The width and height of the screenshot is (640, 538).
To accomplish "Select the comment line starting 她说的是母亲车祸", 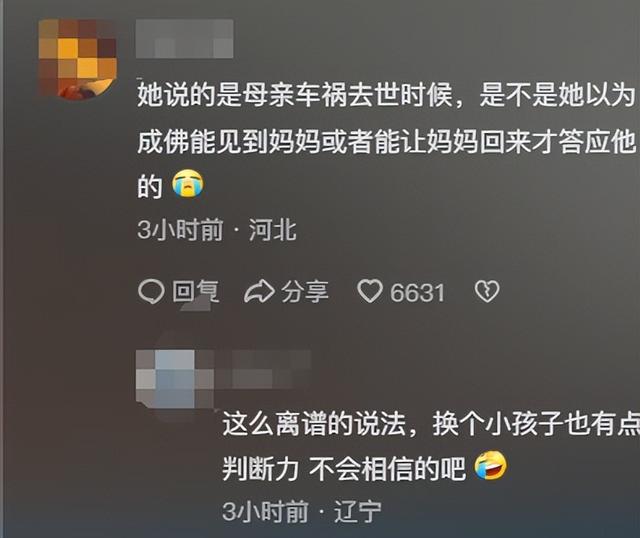I will pyautogui.click(x=386, y=95).
